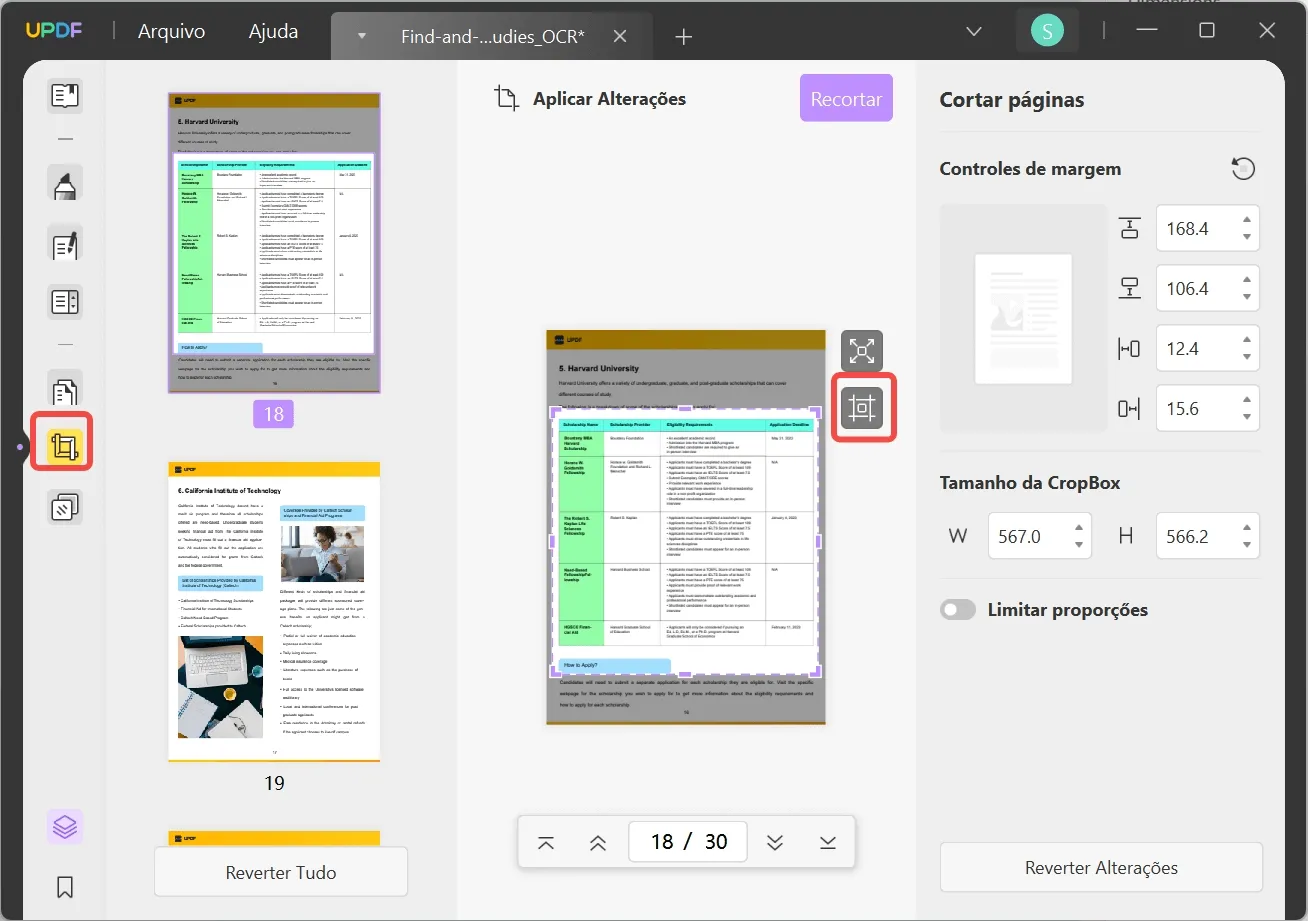Expand the tabs overflow chevron
This screenshot has height=921, width=1308.
coord(973,31)
